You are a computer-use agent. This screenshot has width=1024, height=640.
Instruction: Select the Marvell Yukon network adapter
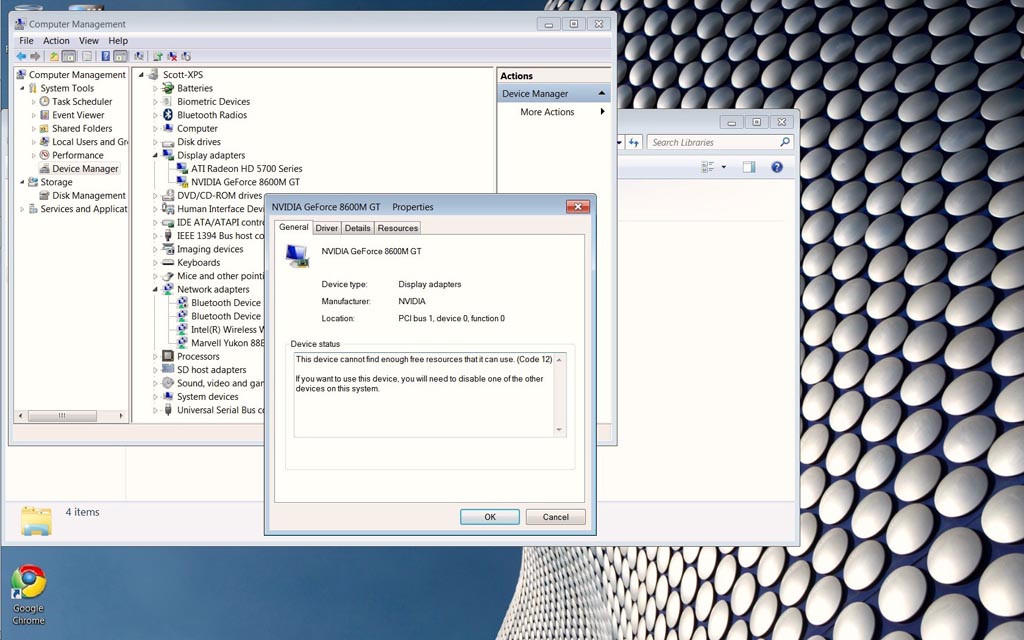point(227,343)
